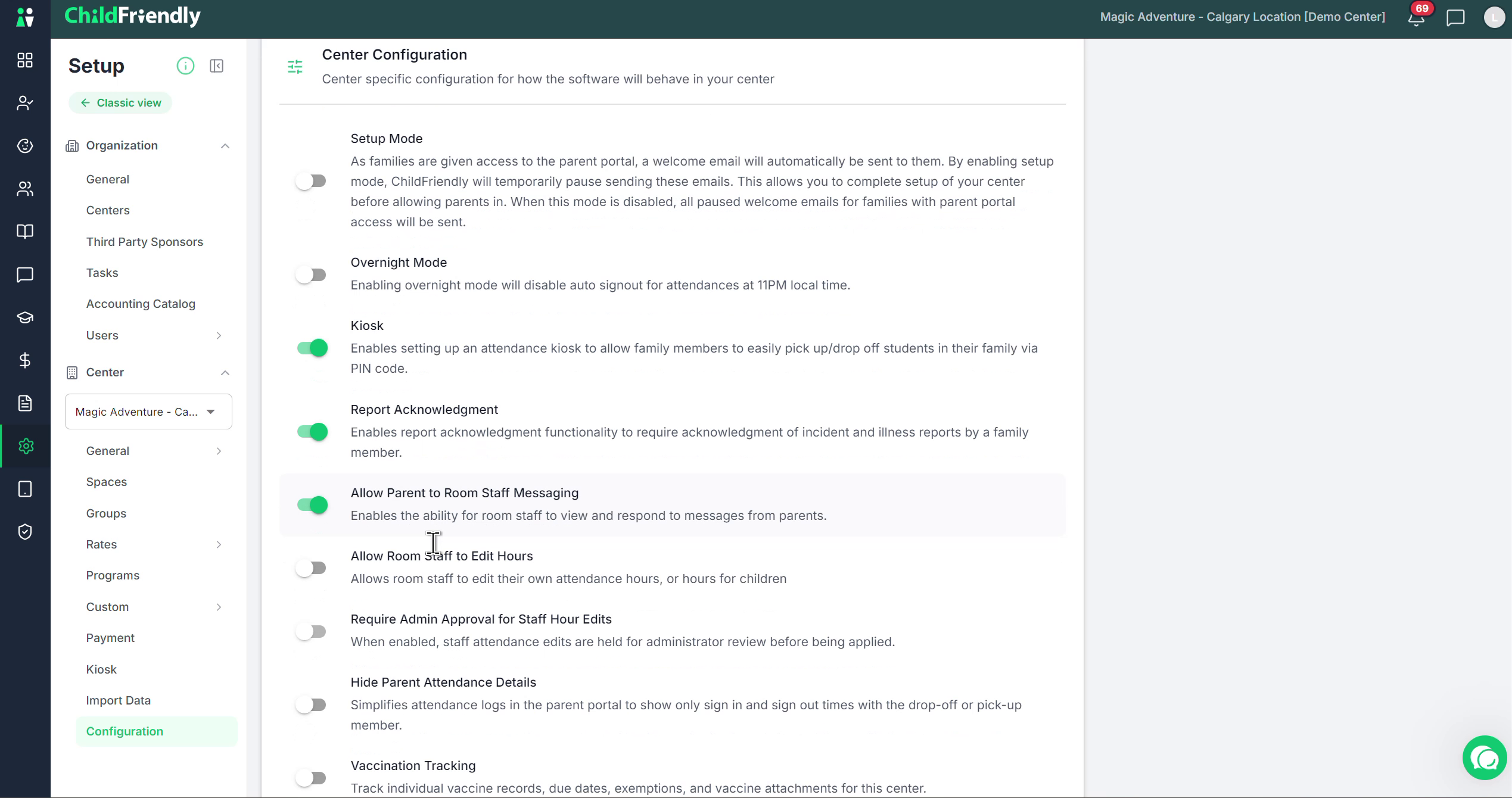Image resolution: width=1512 pixels, height=798 pixels.
Task: Collapse the Organization section
Action: point(225,146)
